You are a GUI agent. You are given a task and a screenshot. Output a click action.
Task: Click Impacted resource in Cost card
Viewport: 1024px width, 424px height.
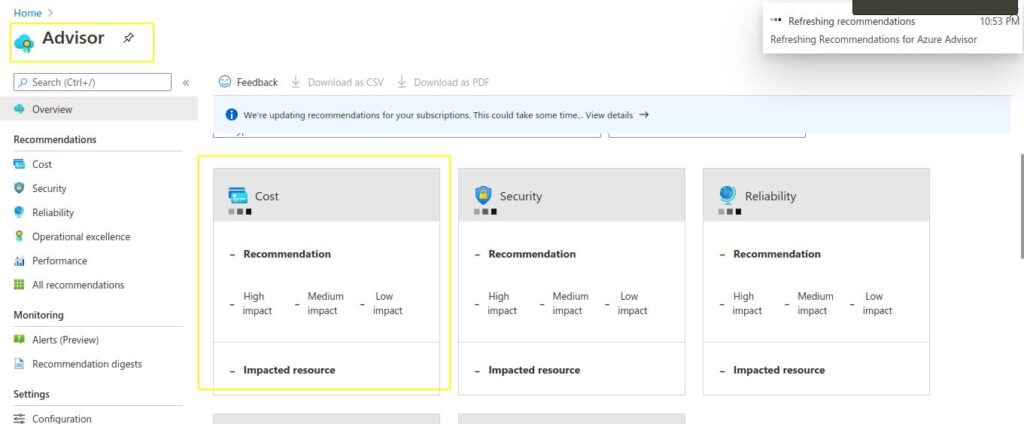pyautogui.click(x=289, y=370)
